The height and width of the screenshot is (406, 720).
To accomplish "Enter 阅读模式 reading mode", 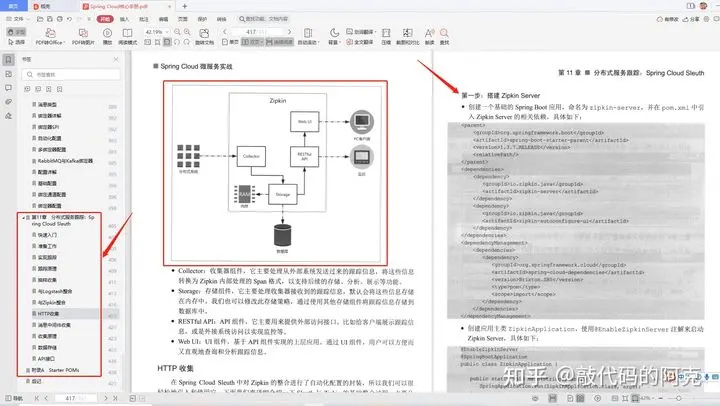I will [x=127, y=36].
